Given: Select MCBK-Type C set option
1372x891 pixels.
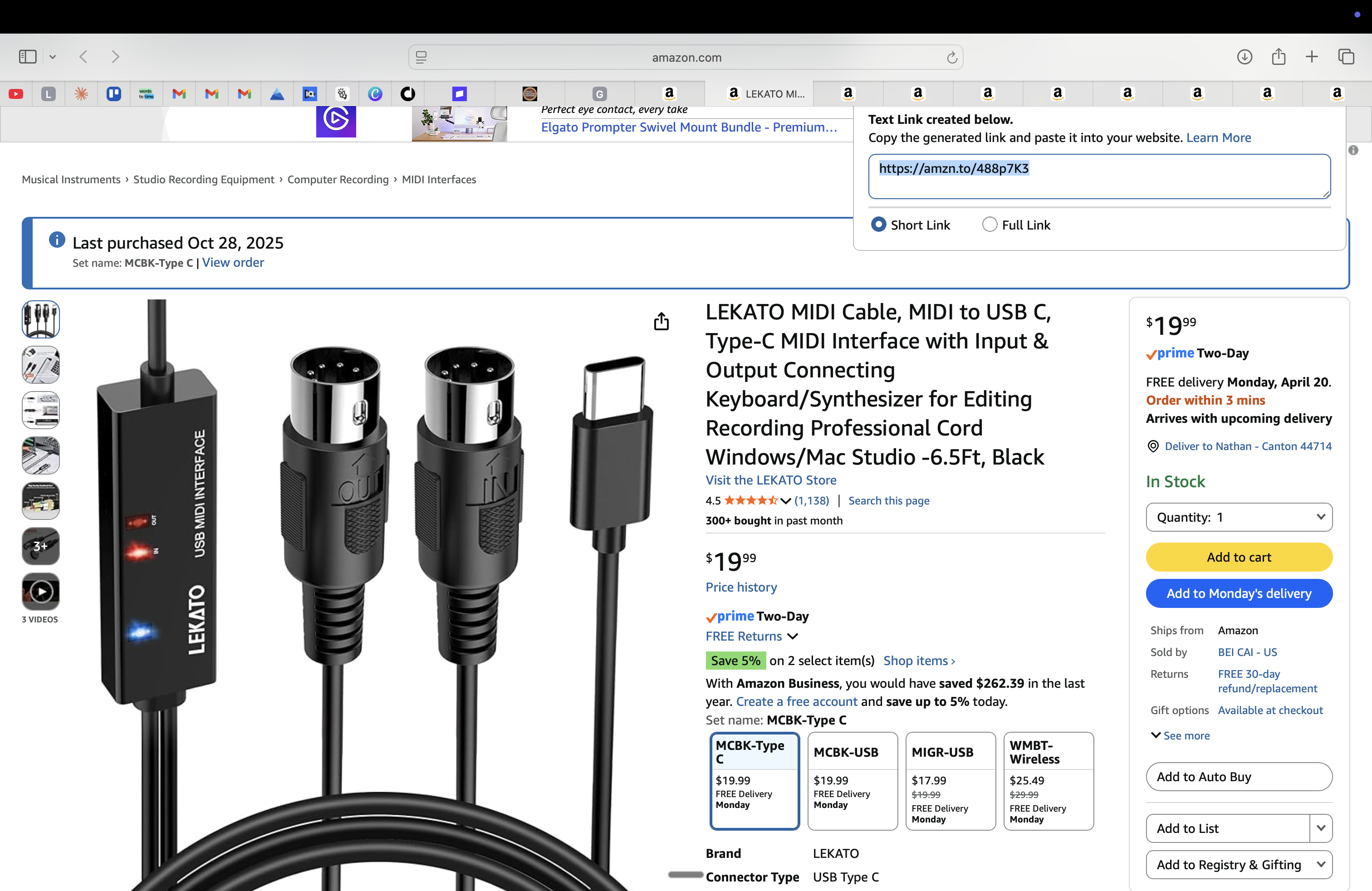Looking at the screenshot, I should pos(755,781).
